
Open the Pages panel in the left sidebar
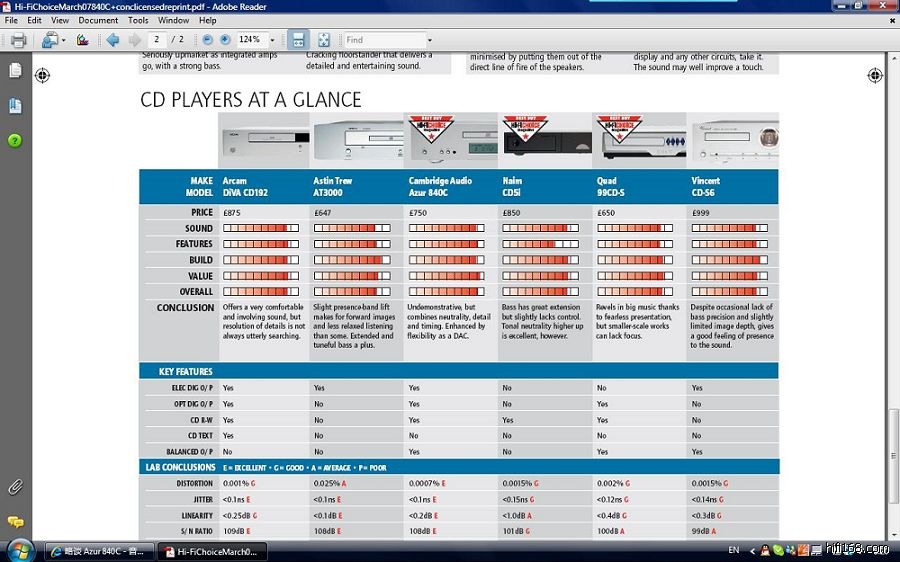pos(15,71)
